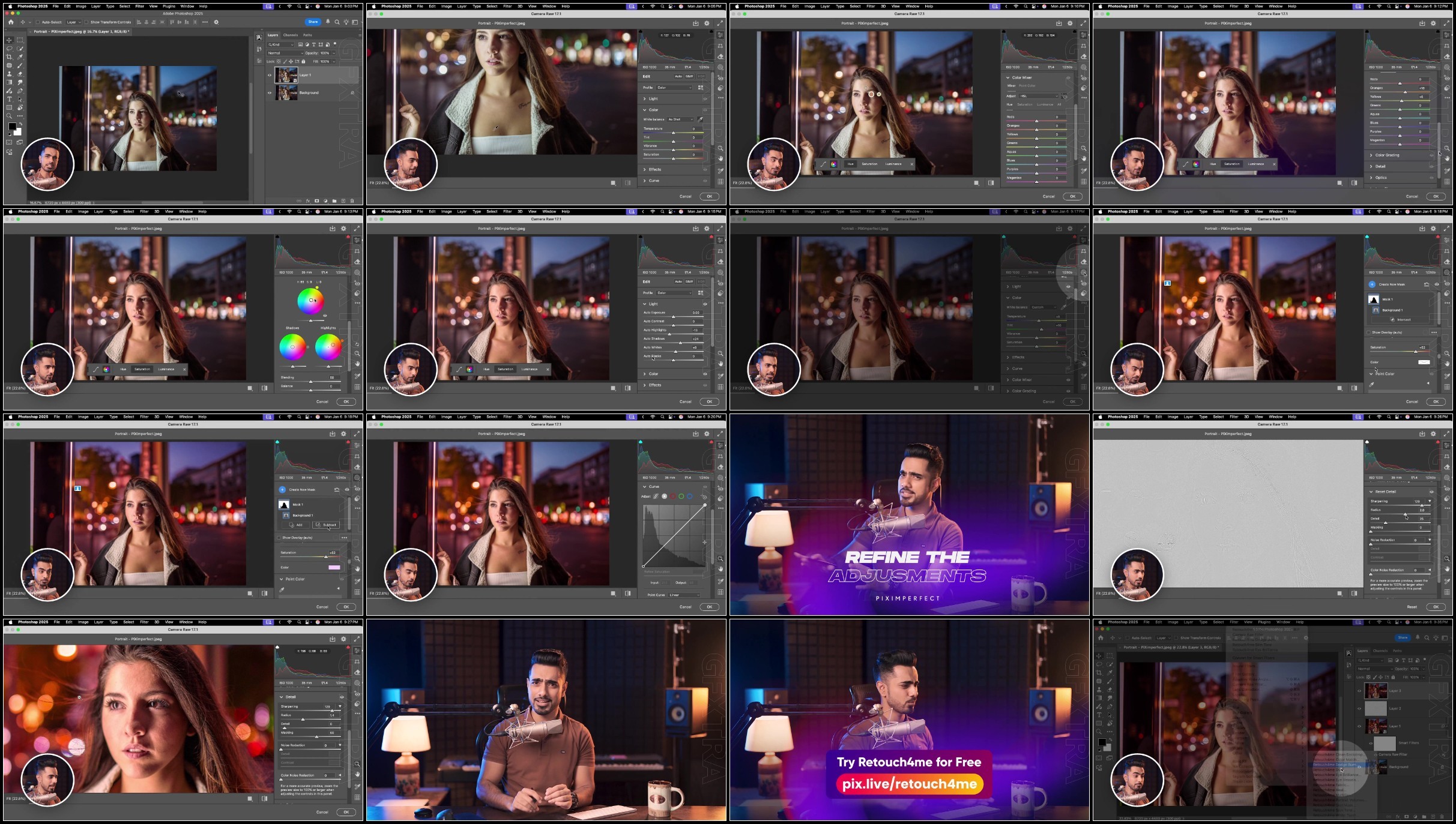Open Masking icon in dimmed 9:17 PM frame
Image resolution: width=1456 pixels, height=824 pixels.
pyautogui.click(x=1084, y=272)
